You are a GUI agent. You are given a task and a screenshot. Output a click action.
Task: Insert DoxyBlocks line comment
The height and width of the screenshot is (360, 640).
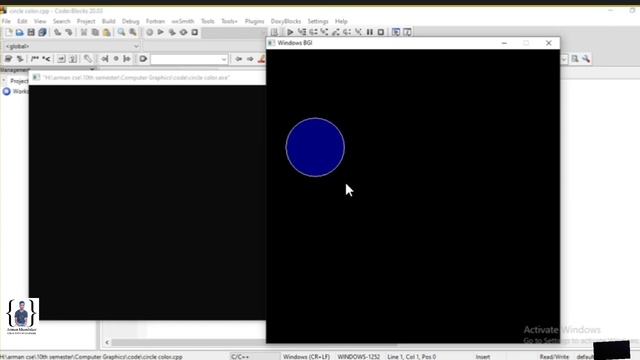[46, 59]
